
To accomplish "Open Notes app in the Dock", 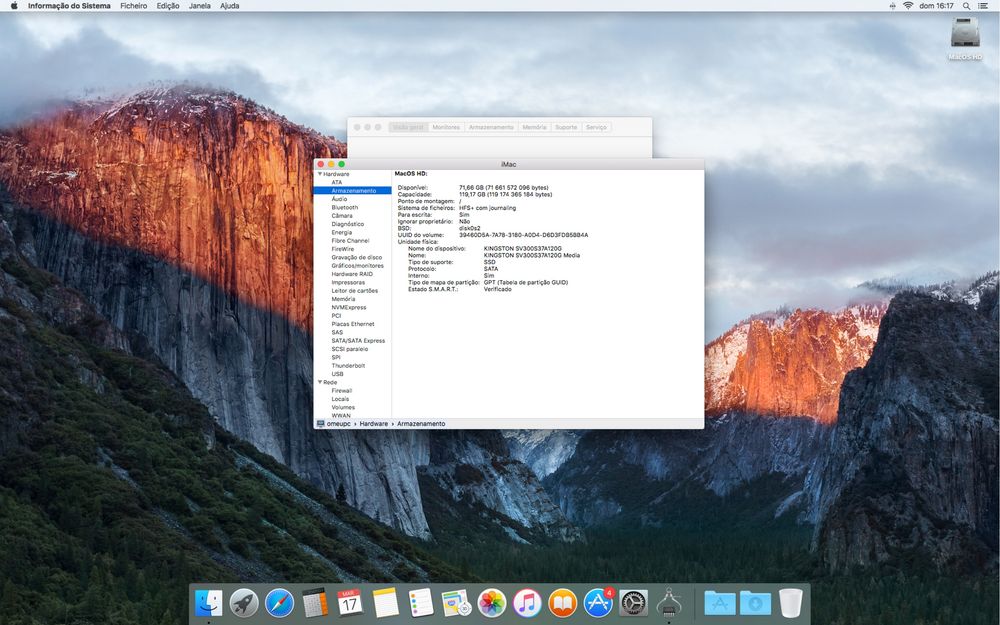I will 385,603.
